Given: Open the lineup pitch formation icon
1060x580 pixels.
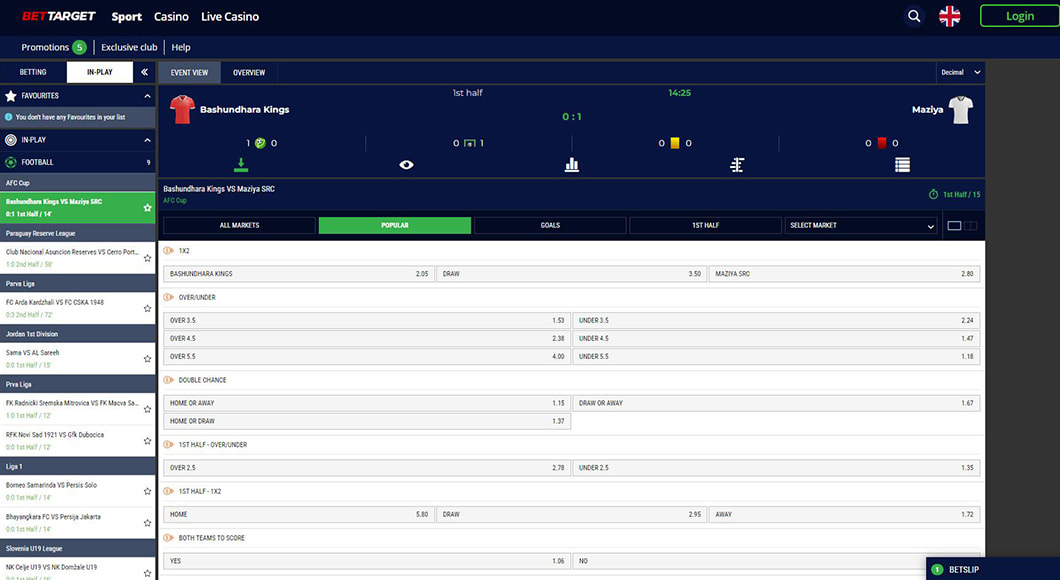Looking at the screenshot, I should coord(738,164).
